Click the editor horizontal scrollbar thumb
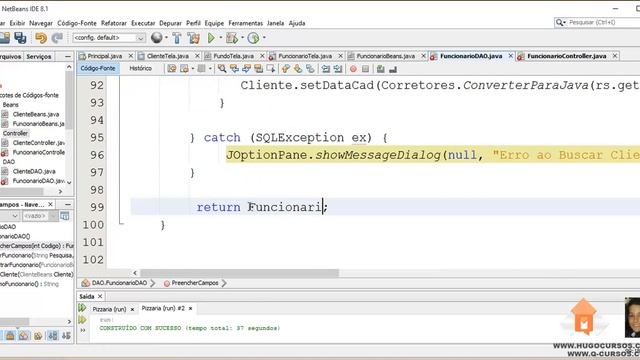 click(240, 273)
